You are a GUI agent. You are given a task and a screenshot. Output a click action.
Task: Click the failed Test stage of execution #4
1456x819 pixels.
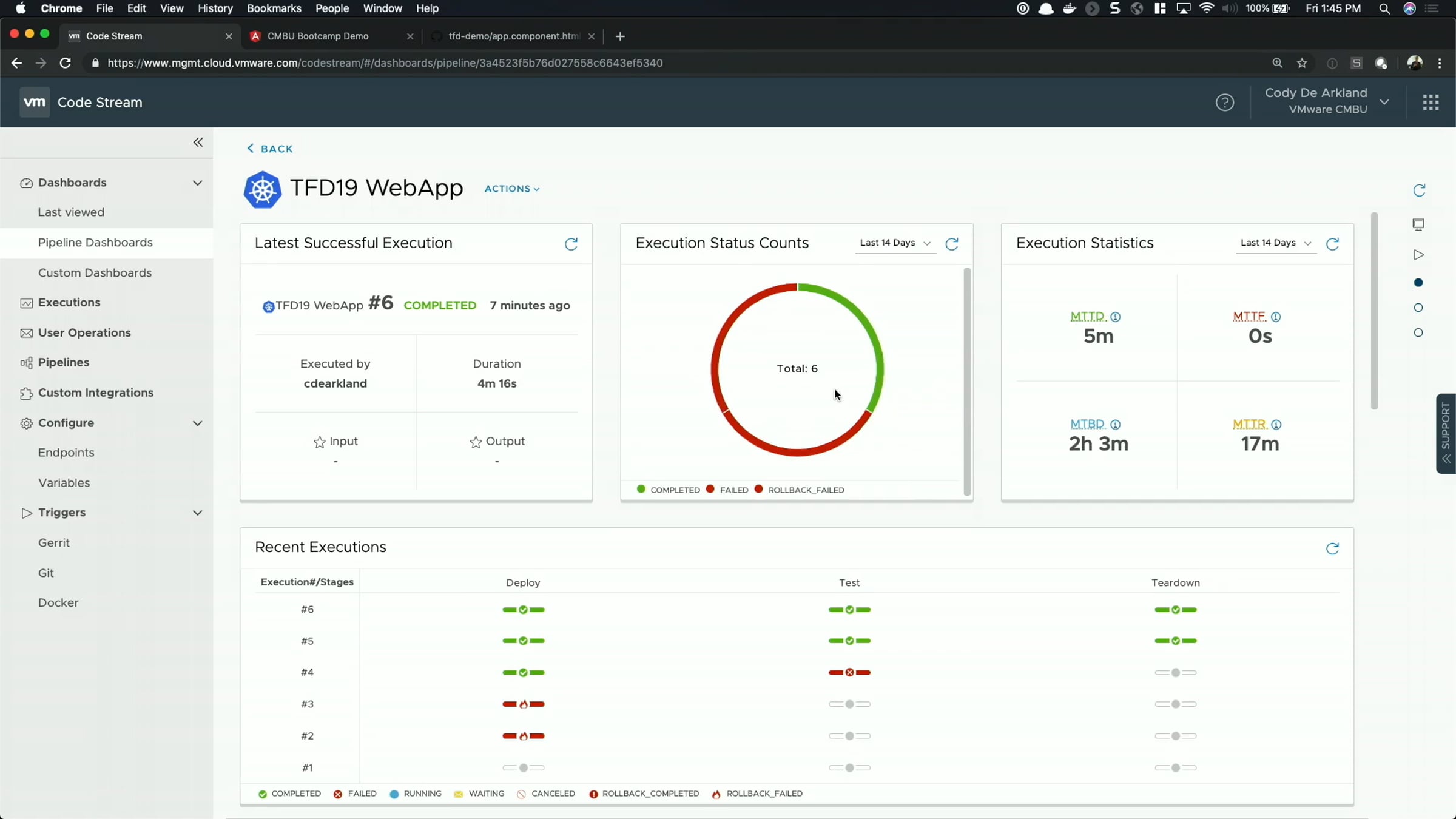849,672
